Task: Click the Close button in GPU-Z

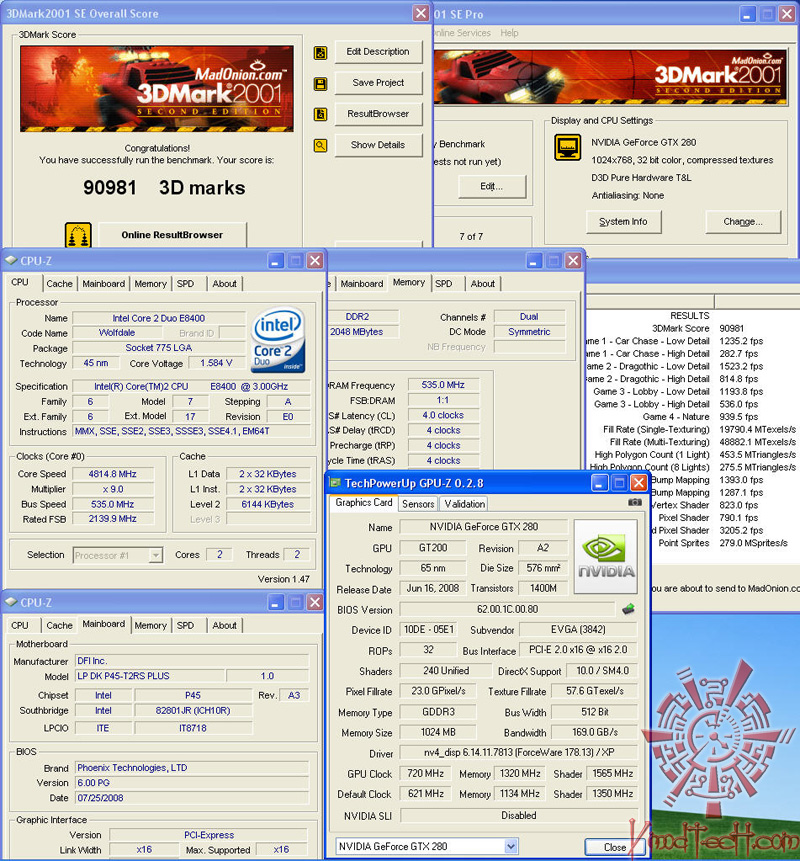Action: 614,847
